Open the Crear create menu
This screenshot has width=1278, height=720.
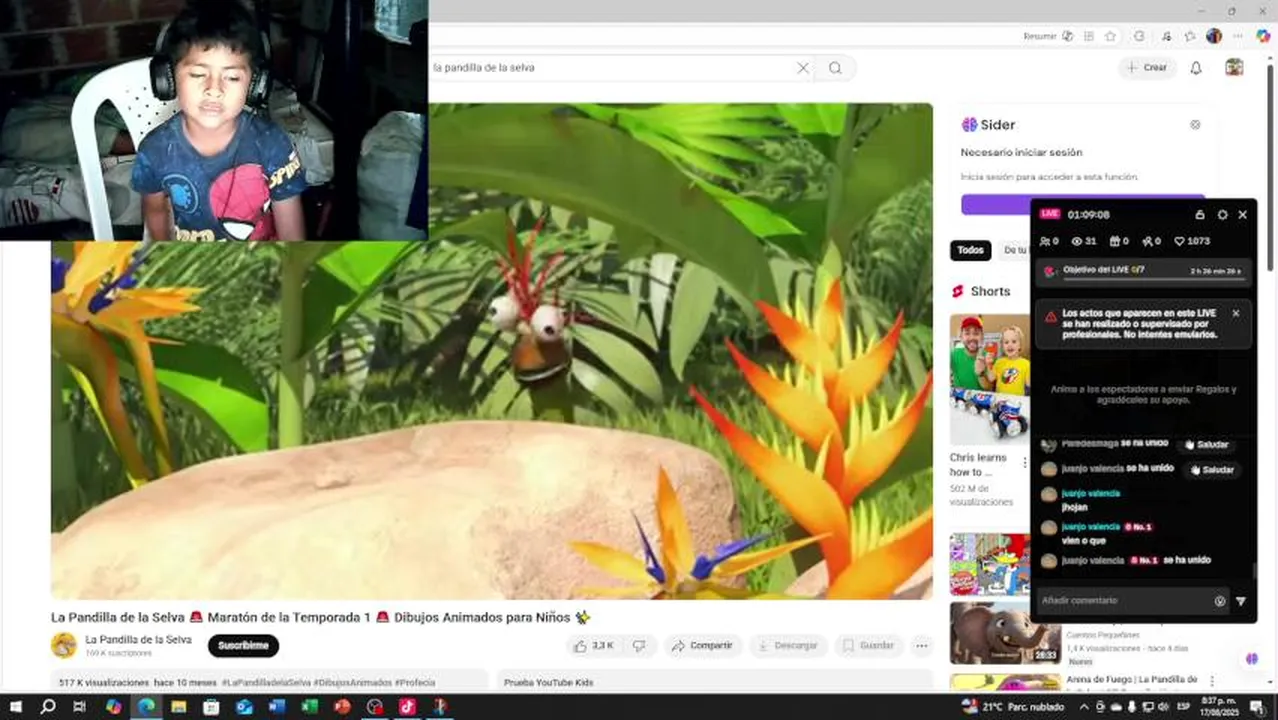[x=1146, y=68]
